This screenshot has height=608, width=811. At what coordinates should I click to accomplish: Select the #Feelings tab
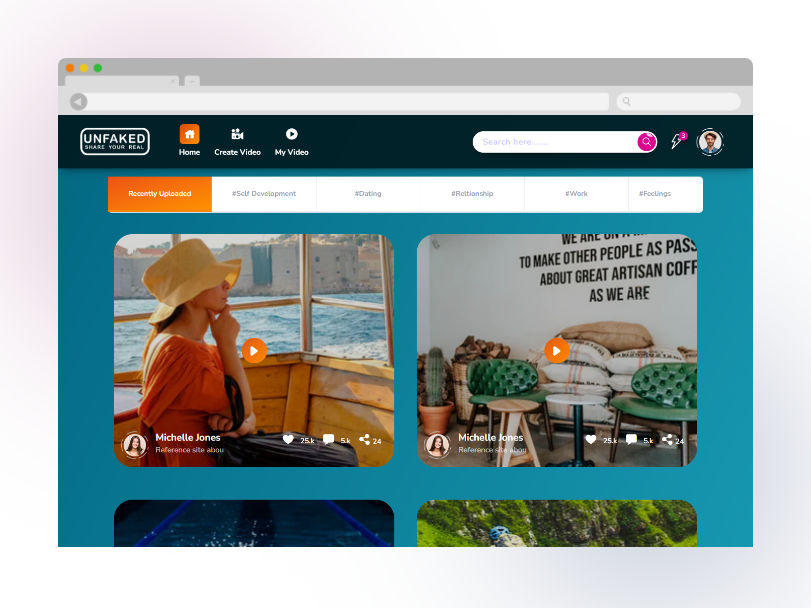666,194
